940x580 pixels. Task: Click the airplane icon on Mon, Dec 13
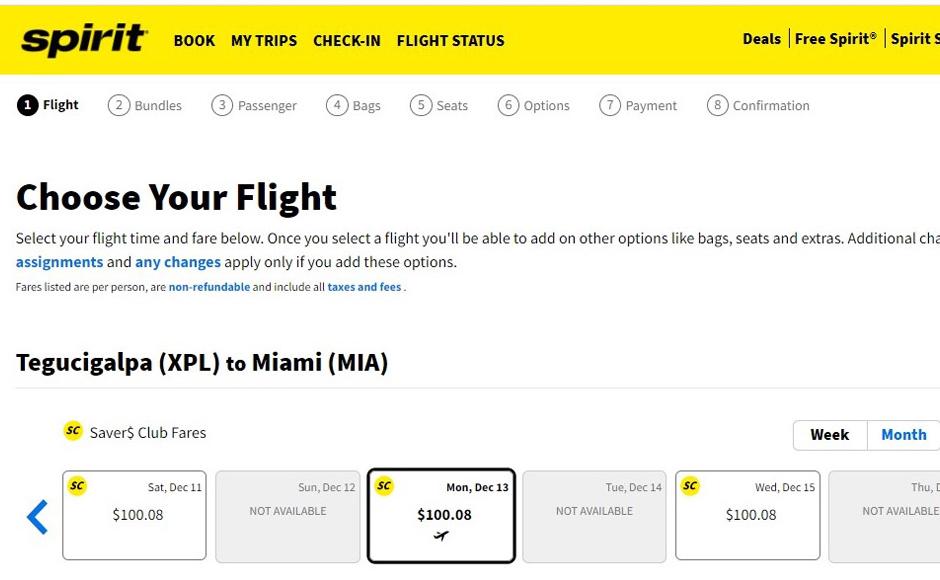441,536
